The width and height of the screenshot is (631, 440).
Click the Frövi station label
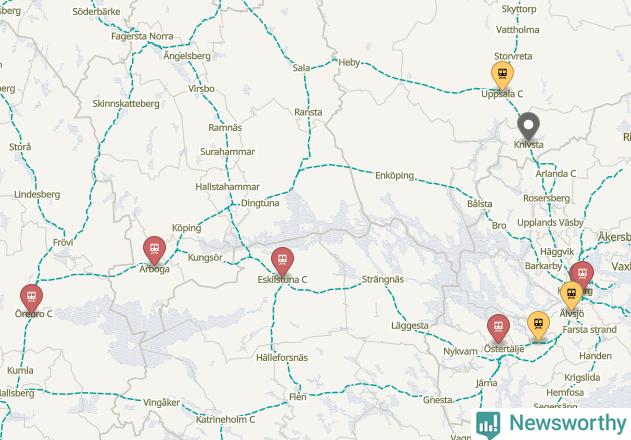[x=63, y=242]
